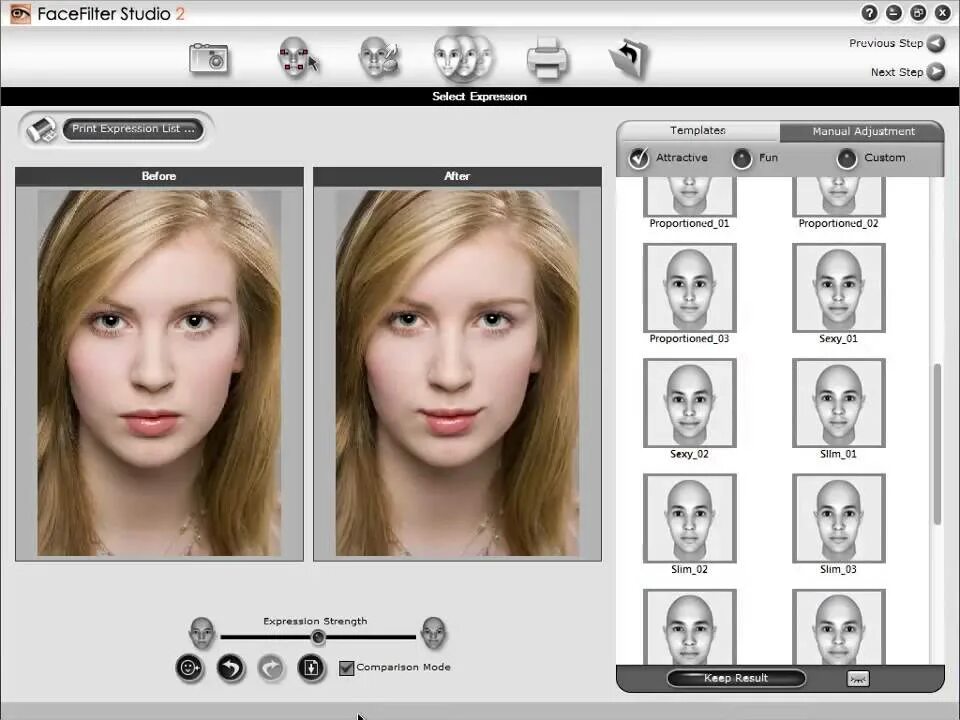Go to Next Step arrow
The height and width of the screenshot is (720, 960).
(935, 72)
